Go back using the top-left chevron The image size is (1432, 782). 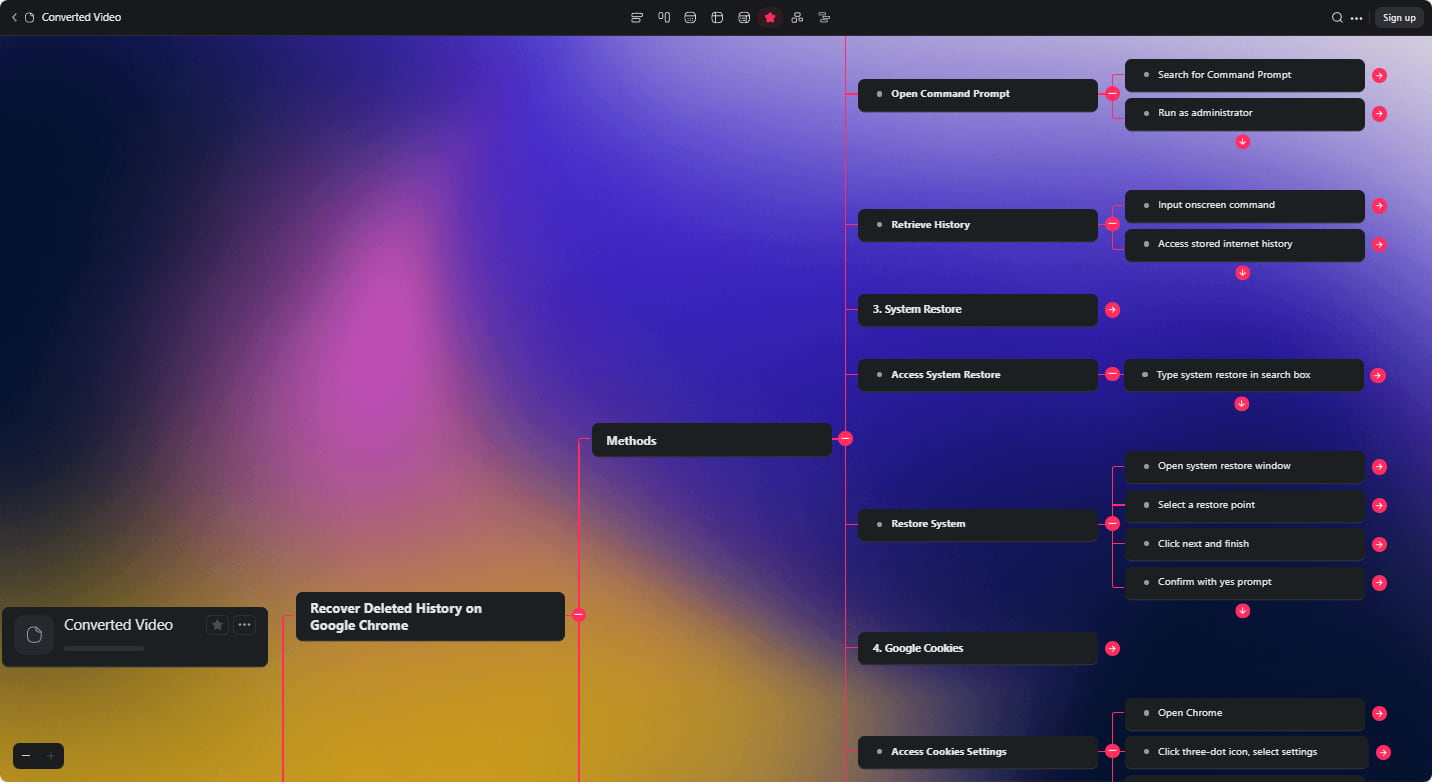(14, 17)
